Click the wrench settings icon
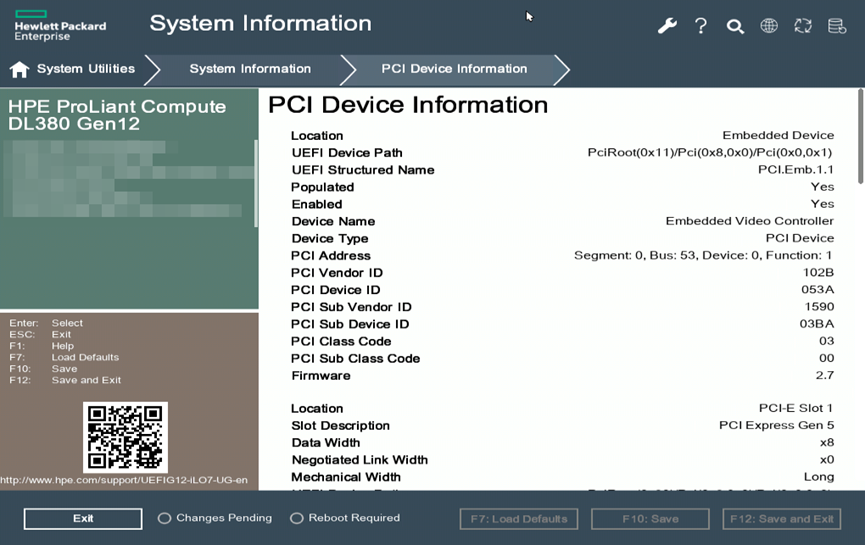Screen dimensions: 865x545 tap(667, 26)
